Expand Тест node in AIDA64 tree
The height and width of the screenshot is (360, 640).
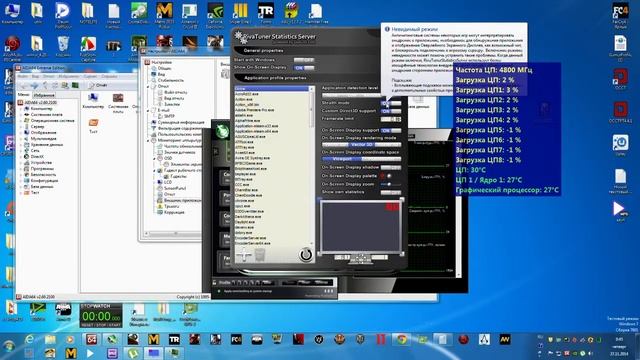coord(21,193)
